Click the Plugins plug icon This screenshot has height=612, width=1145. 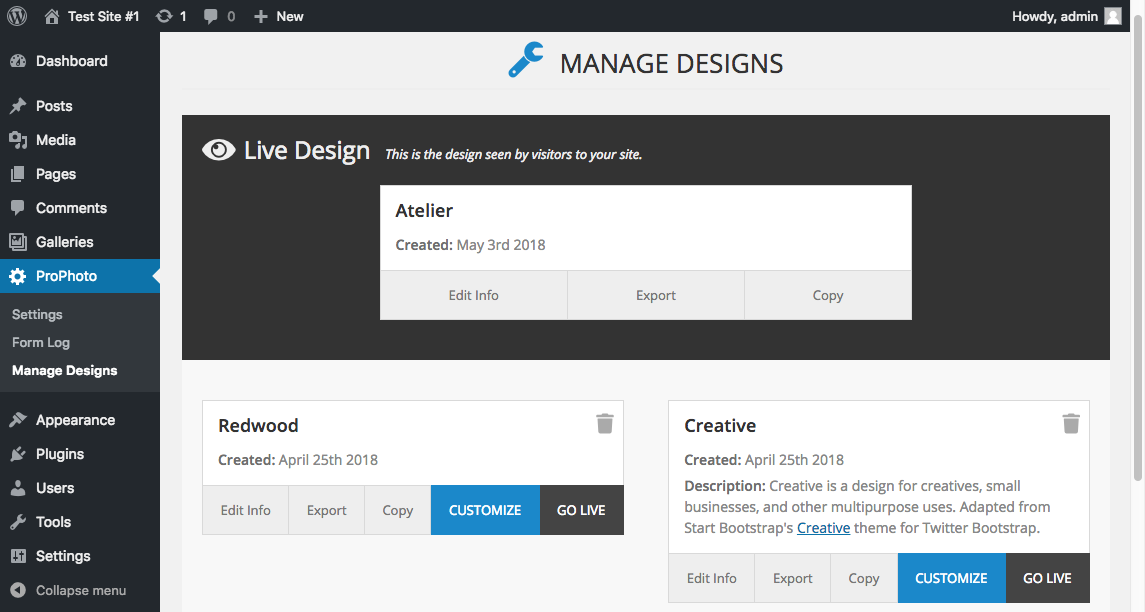pos(18,454)
